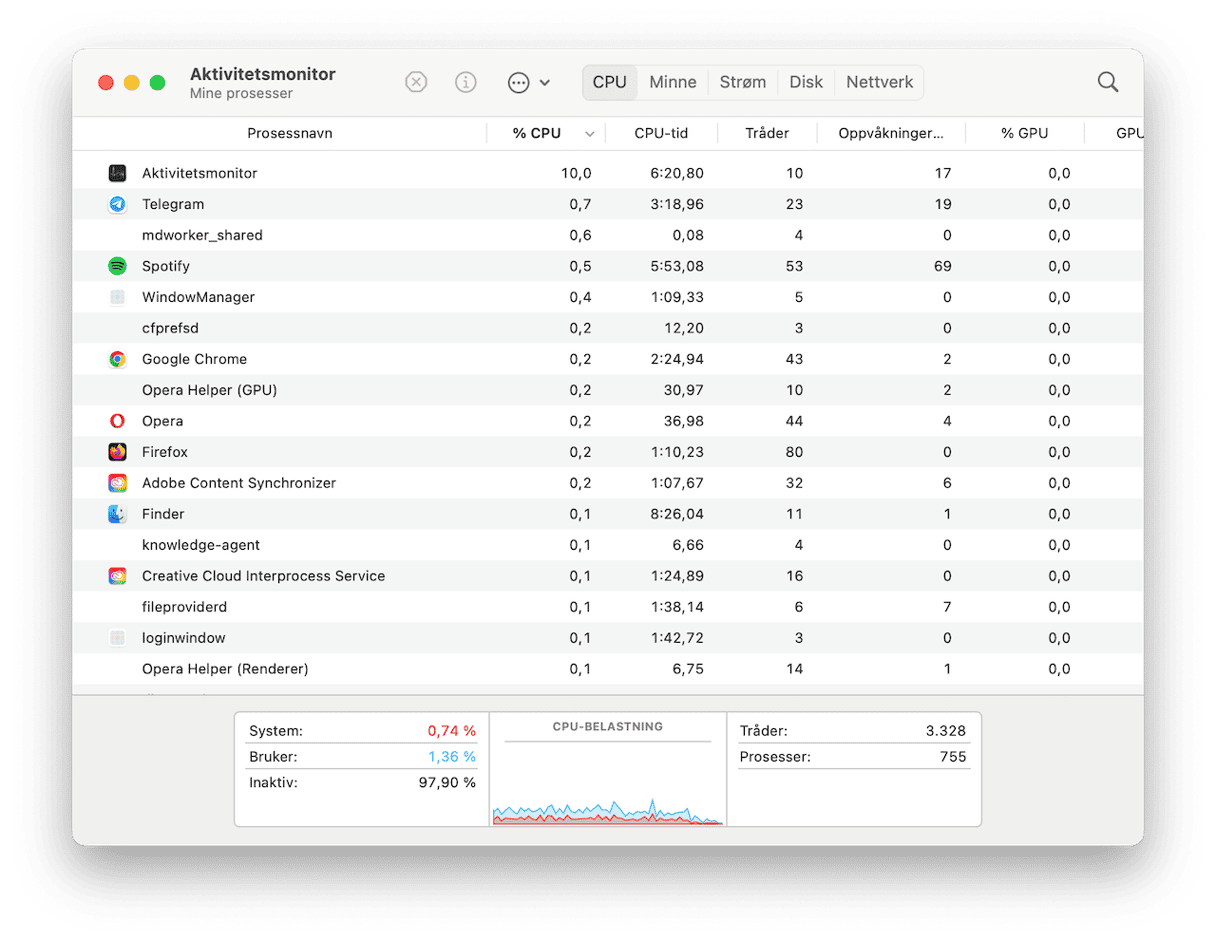Click CPU-tid value 8:26,04 for Finder

tap(677, 514)
